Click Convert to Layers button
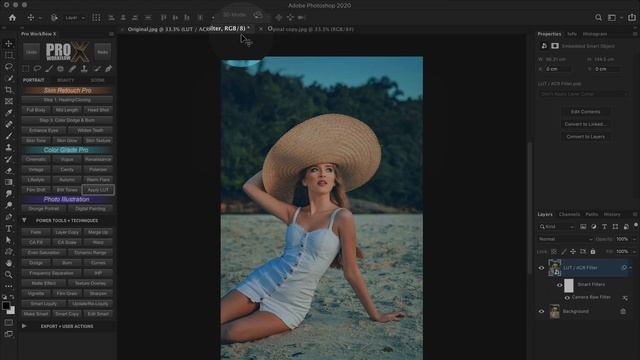640x360 pixels. 585,137
